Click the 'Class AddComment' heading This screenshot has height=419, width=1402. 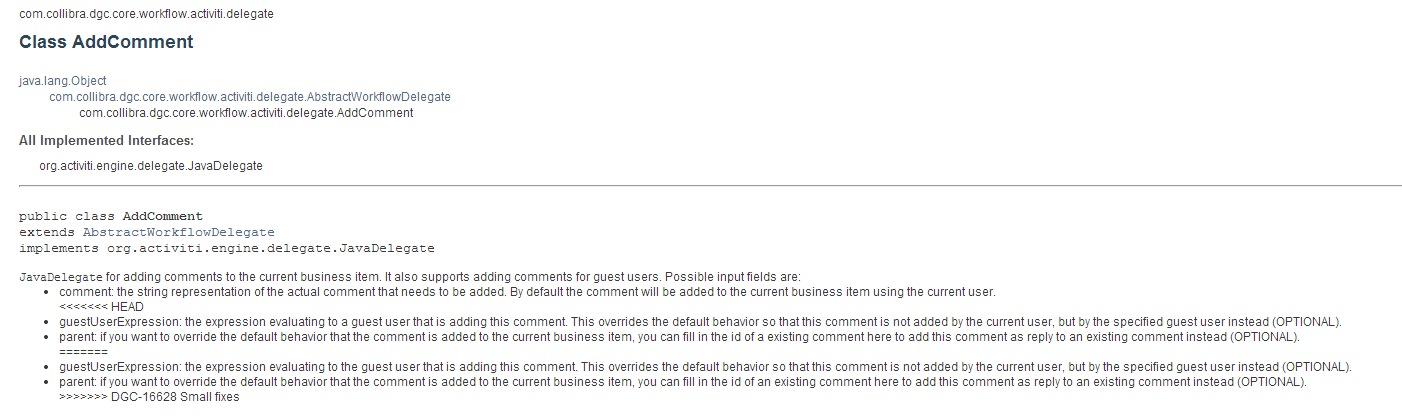[106, 43]
